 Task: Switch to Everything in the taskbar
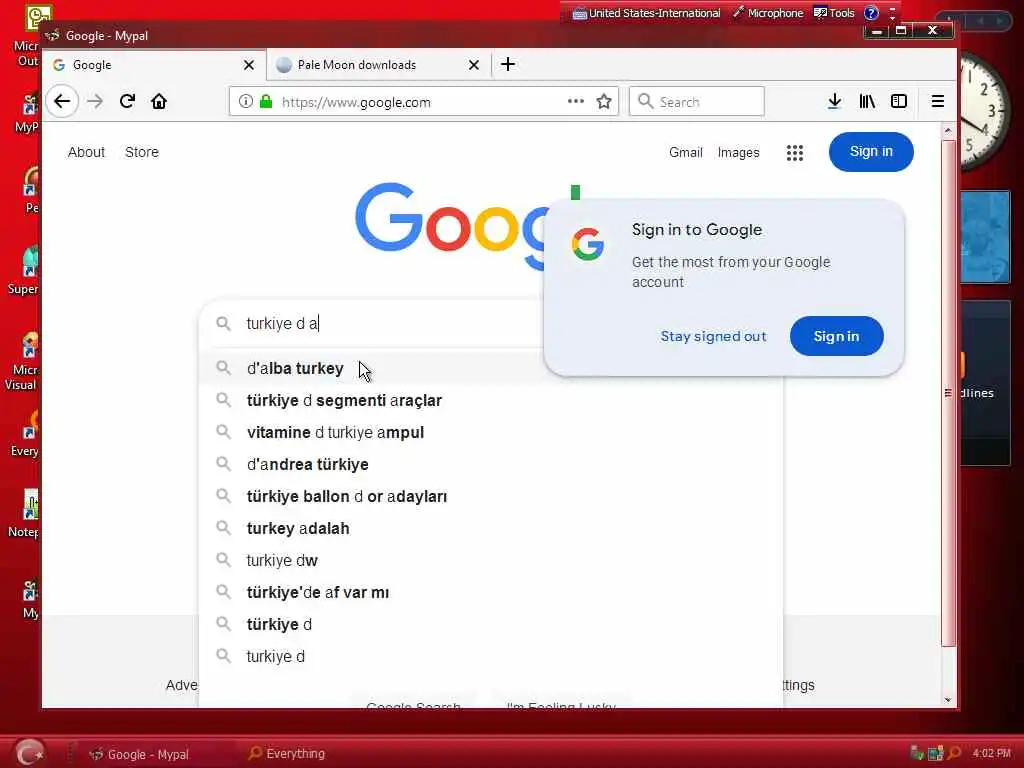286,753
